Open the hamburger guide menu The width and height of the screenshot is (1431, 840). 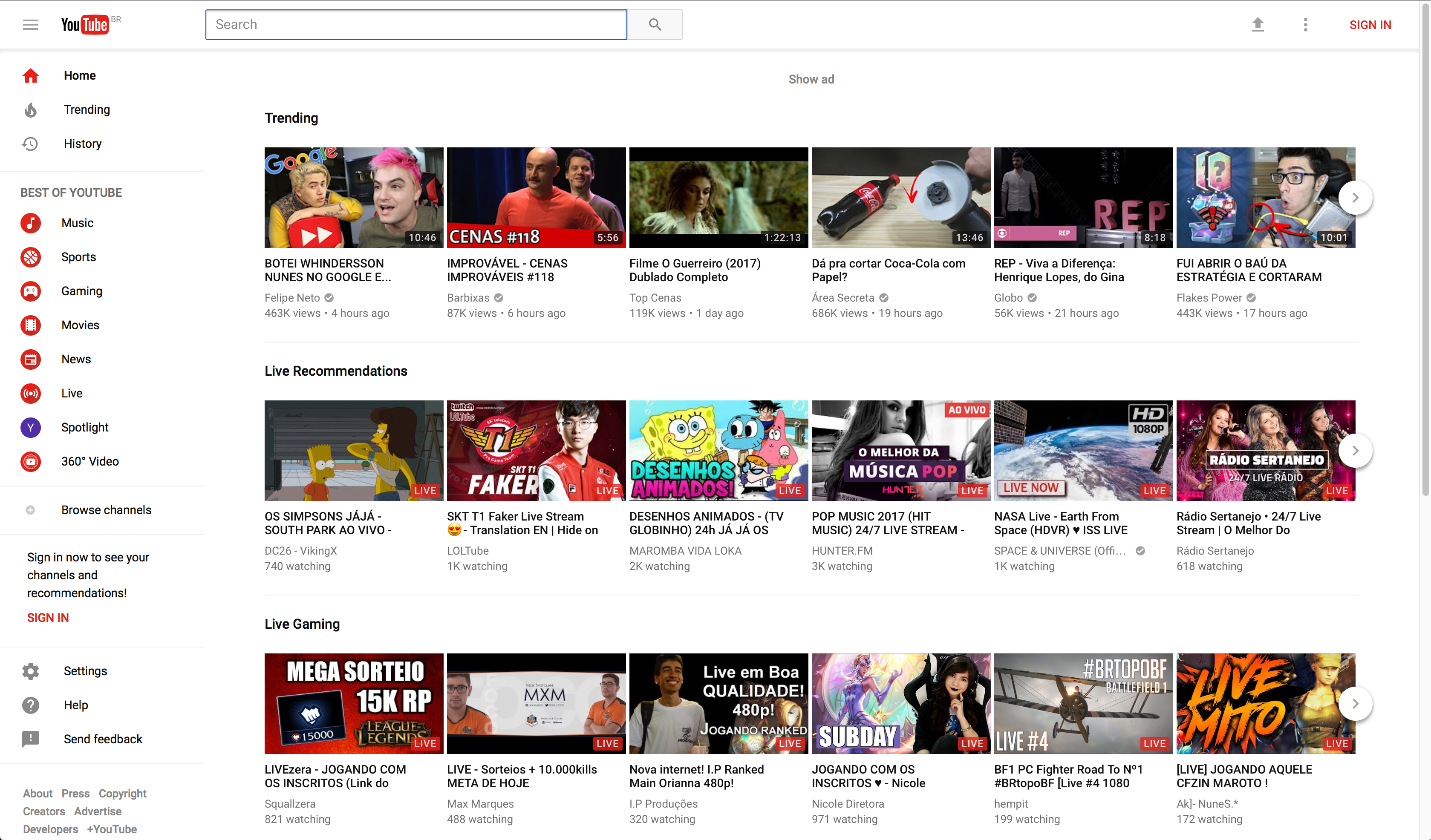pyautogui.click(x=31, y=24)
